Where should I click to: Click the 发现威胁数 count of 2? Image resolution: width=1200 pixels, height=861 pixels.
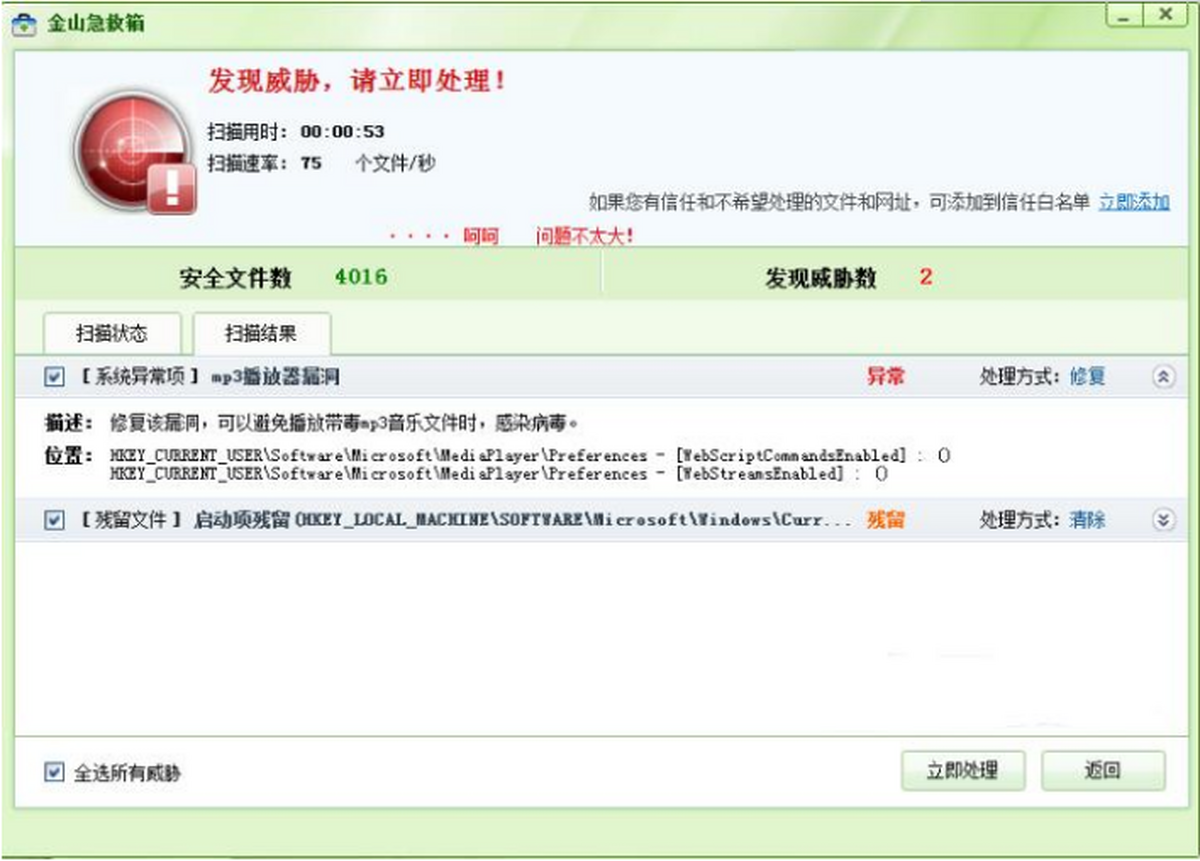pos(925,277)
